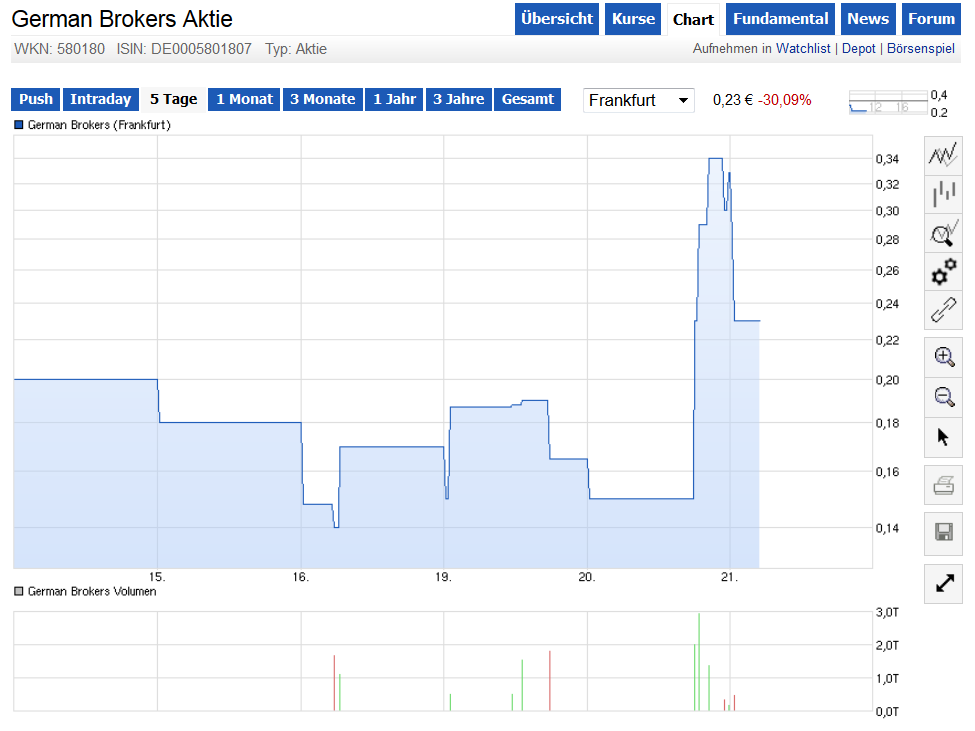
Task: Toggle German Brokers Volumen legend swatch
Action: tap(19, 591)
